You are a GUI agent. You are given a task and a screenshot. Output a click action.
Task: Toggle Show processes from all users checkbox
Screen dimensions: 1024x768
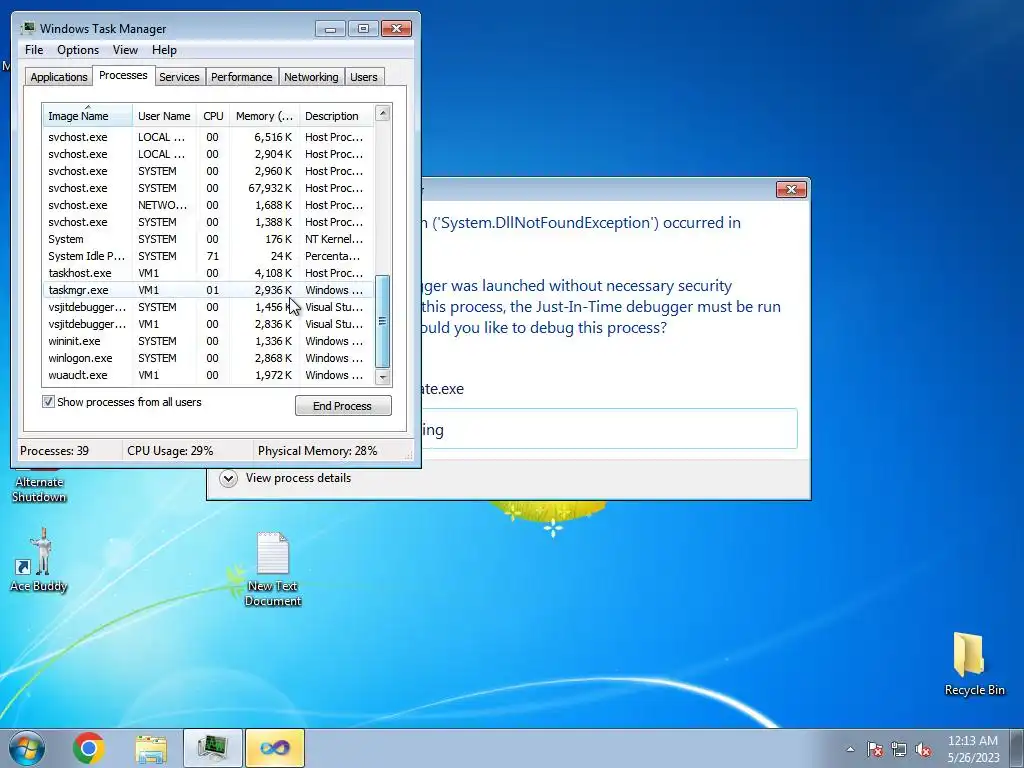tap(48, 402)
